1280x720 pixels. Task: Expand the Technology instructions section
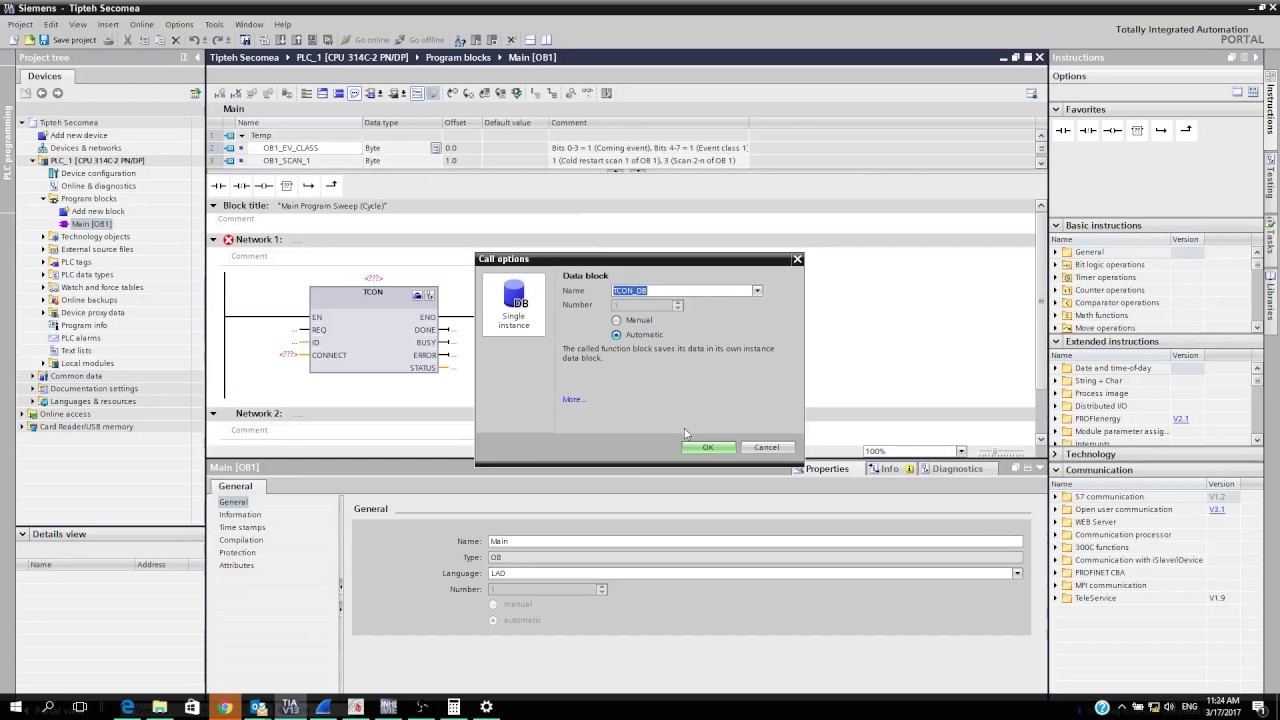point(1056,454)
